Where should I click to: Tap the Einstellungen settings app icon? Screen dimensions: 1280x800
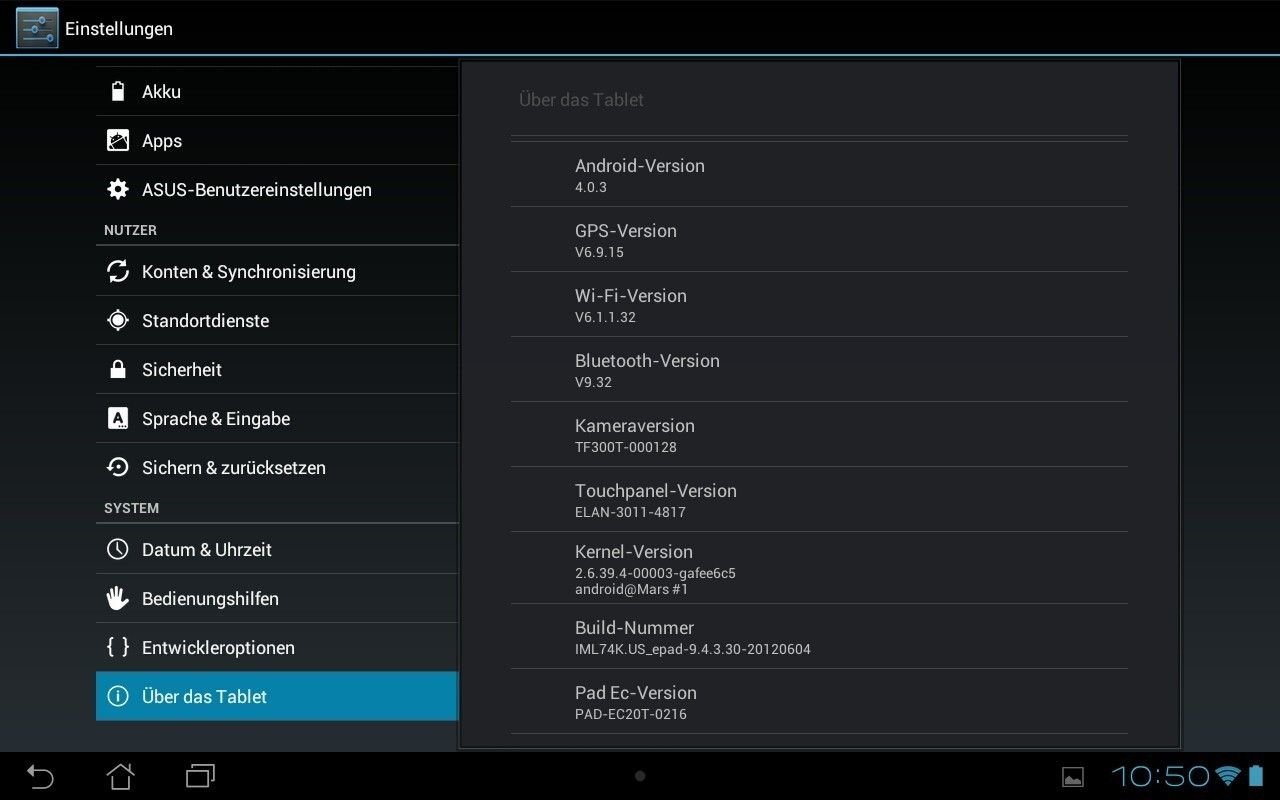[37, 27]
